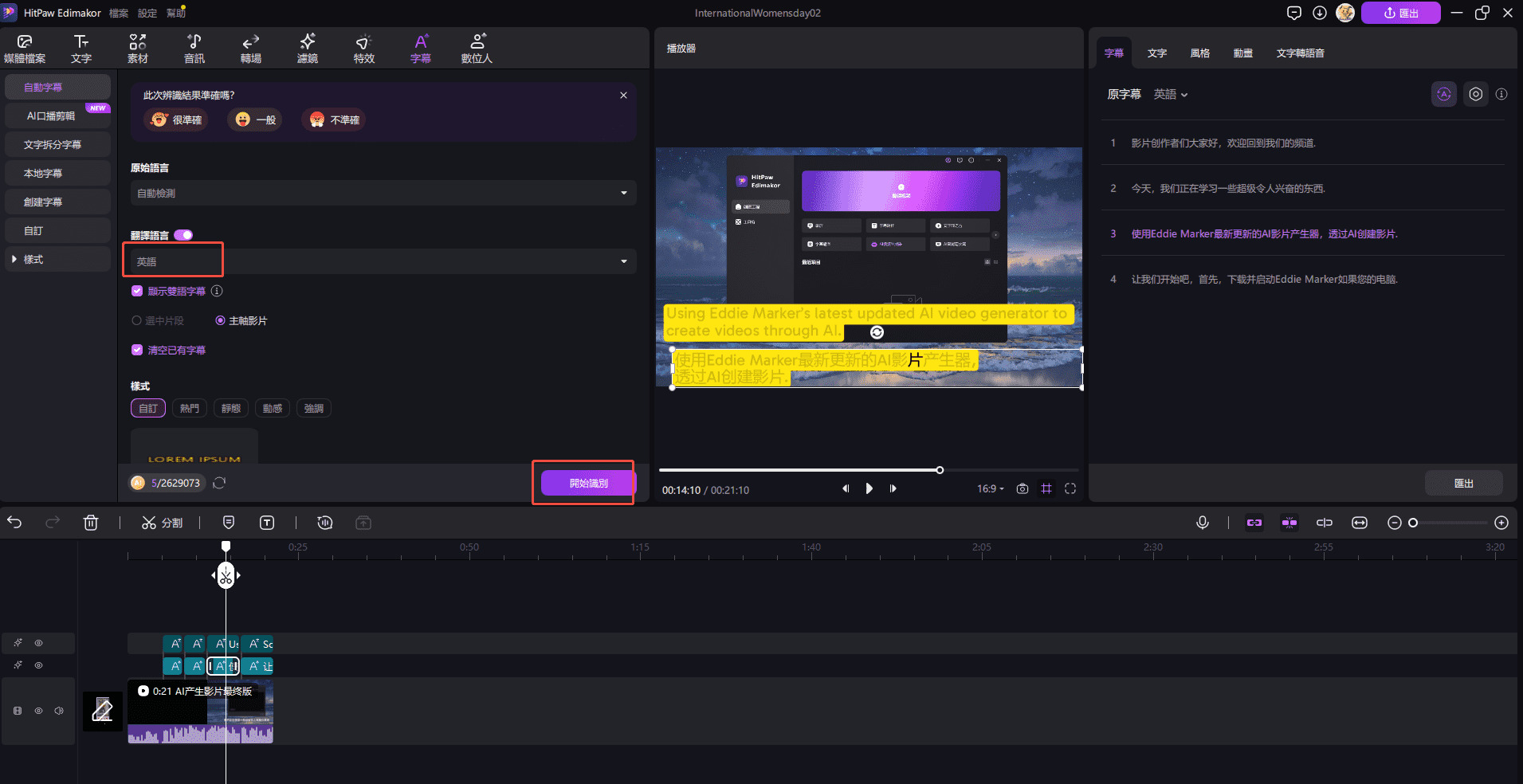Click the 開始識別 button
The width and height of the screenshot is (1523, 784).
click(x=588, y=483)
